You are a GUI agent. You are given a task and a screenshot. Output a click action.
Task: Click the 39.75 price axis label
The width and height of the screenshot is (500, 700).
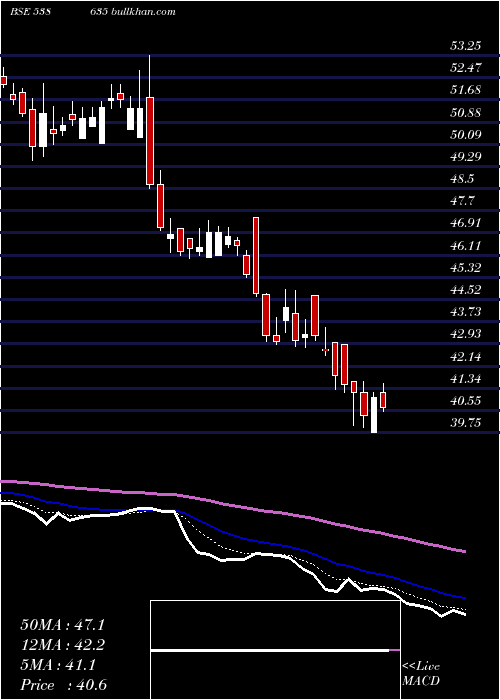pos(466,423)
